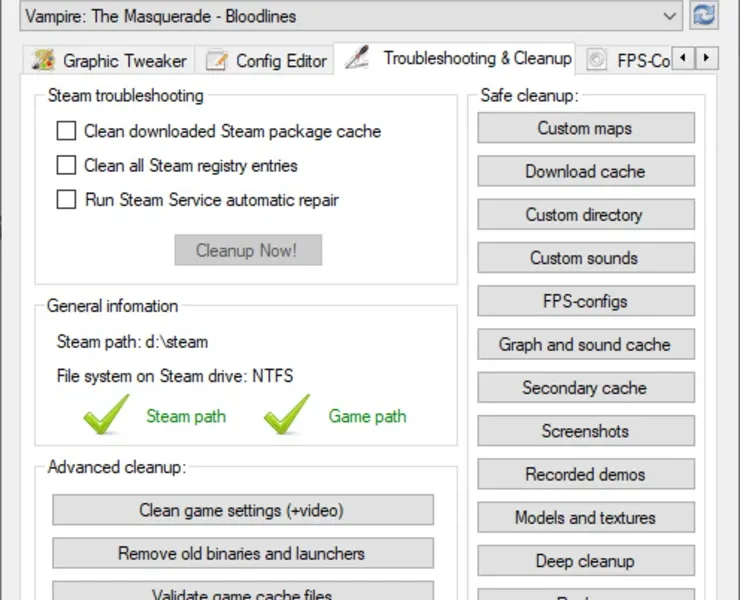The image size is (740, 600).
Task: Open the Vampire: The Masquerade game dropdown
Action: click(351, 16)
